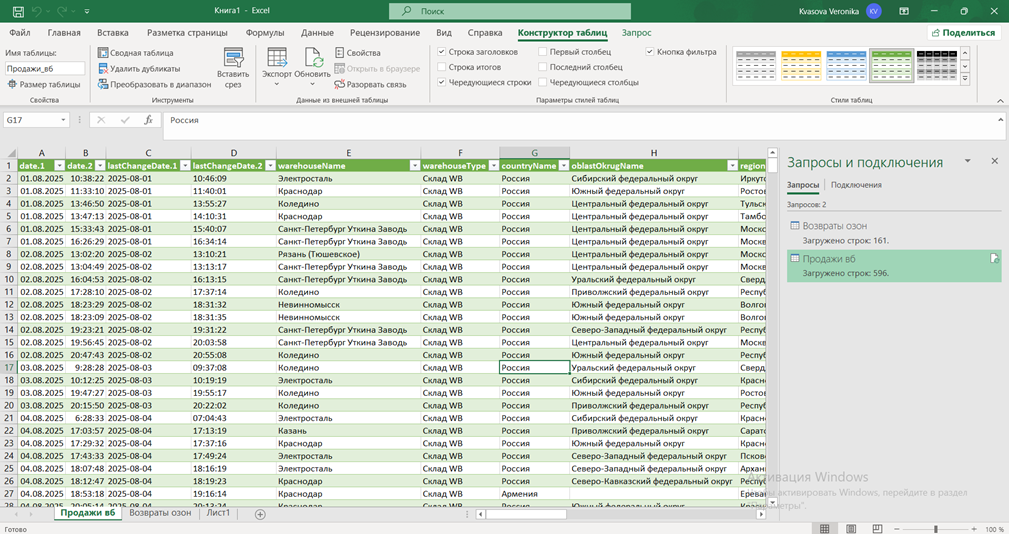Expand the formula bar
The height and width of the screenshot is (534, 1009).
click(x=1000, y=120)
